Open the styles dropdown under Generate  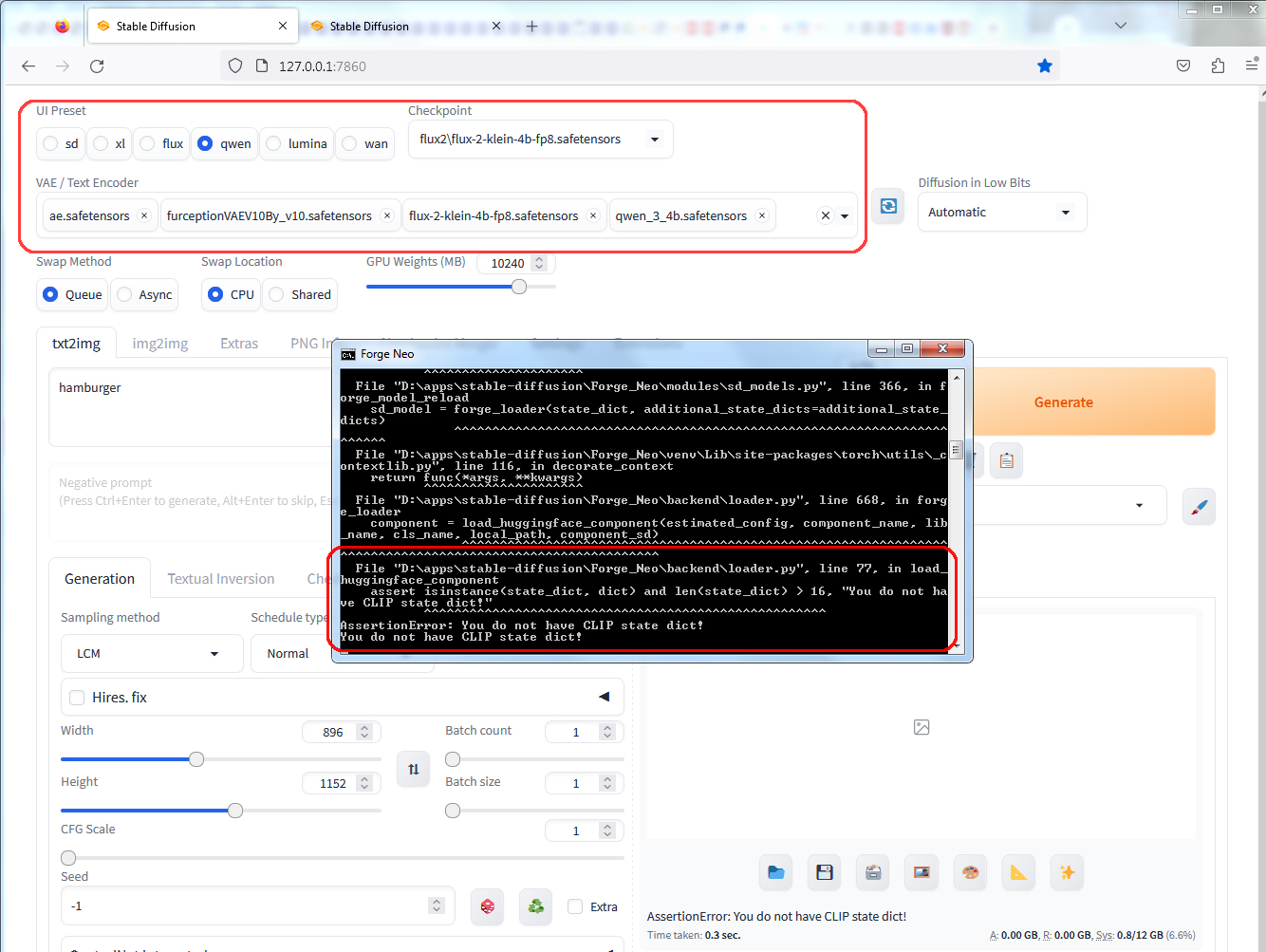(1139, 505)
